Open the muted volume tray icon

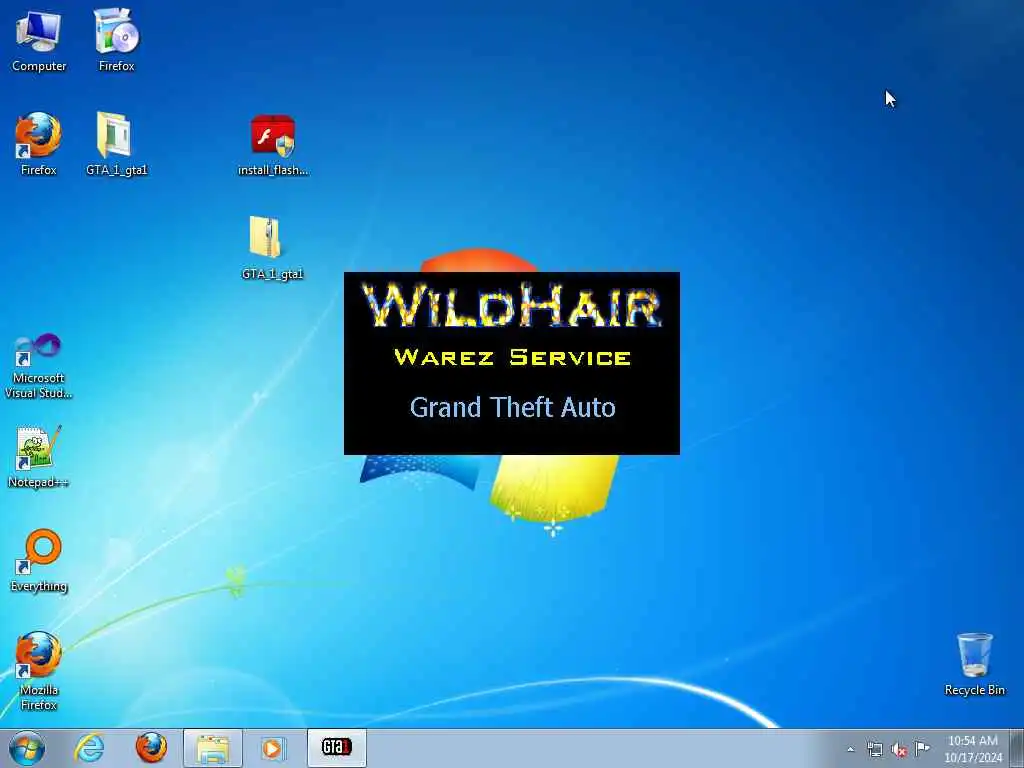tap(899, 750)
